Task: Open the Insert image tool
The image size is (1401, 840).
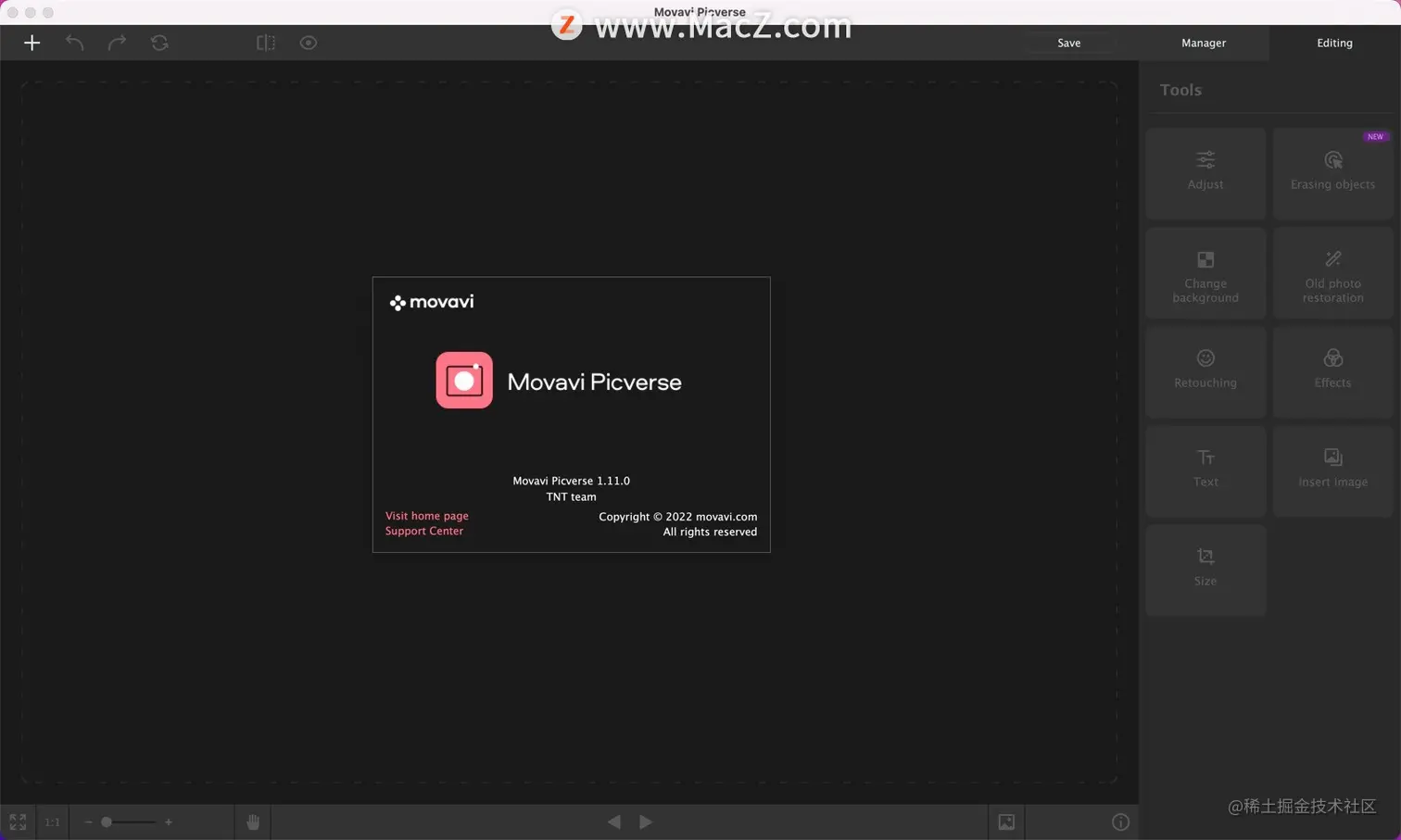Action: point(1332,471)
